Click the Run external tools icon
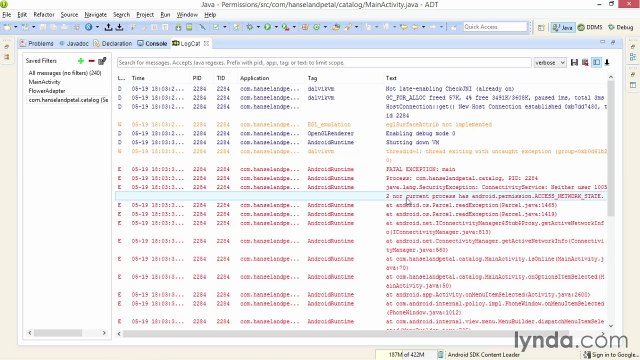Image resolution: width=640 pixels, height=360 pixels. (285, 27)
